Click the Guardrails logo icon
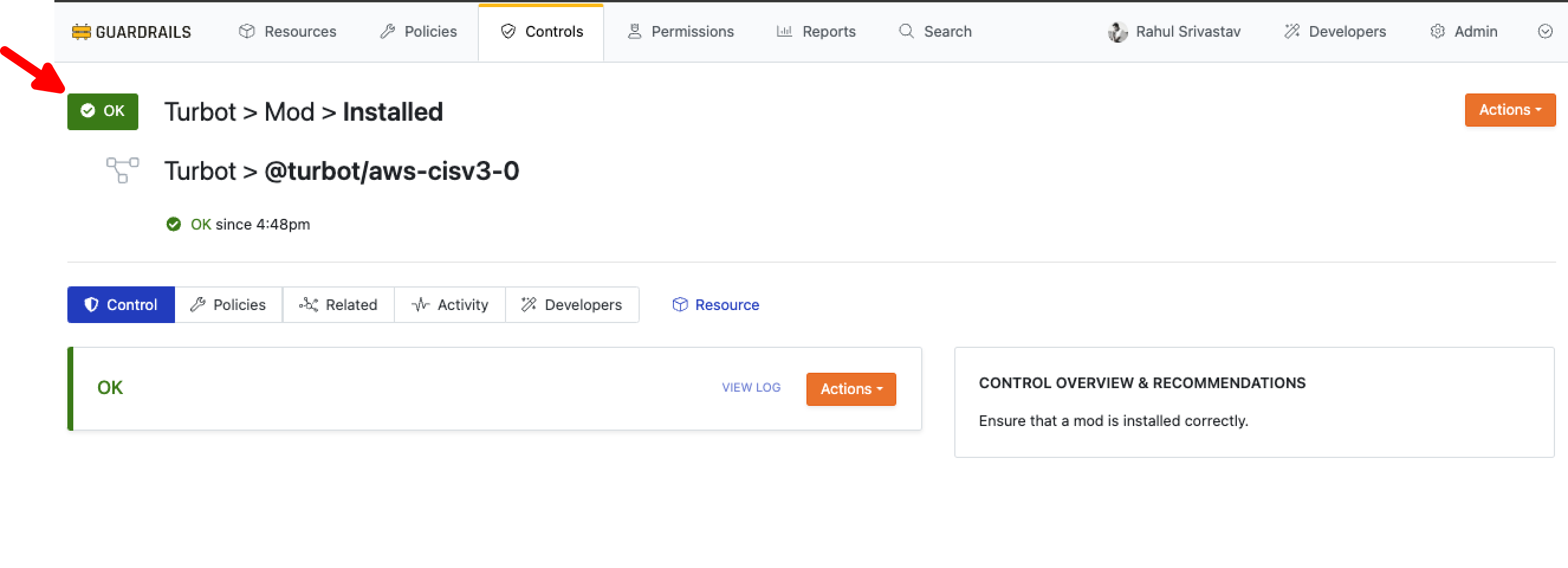 81,32
